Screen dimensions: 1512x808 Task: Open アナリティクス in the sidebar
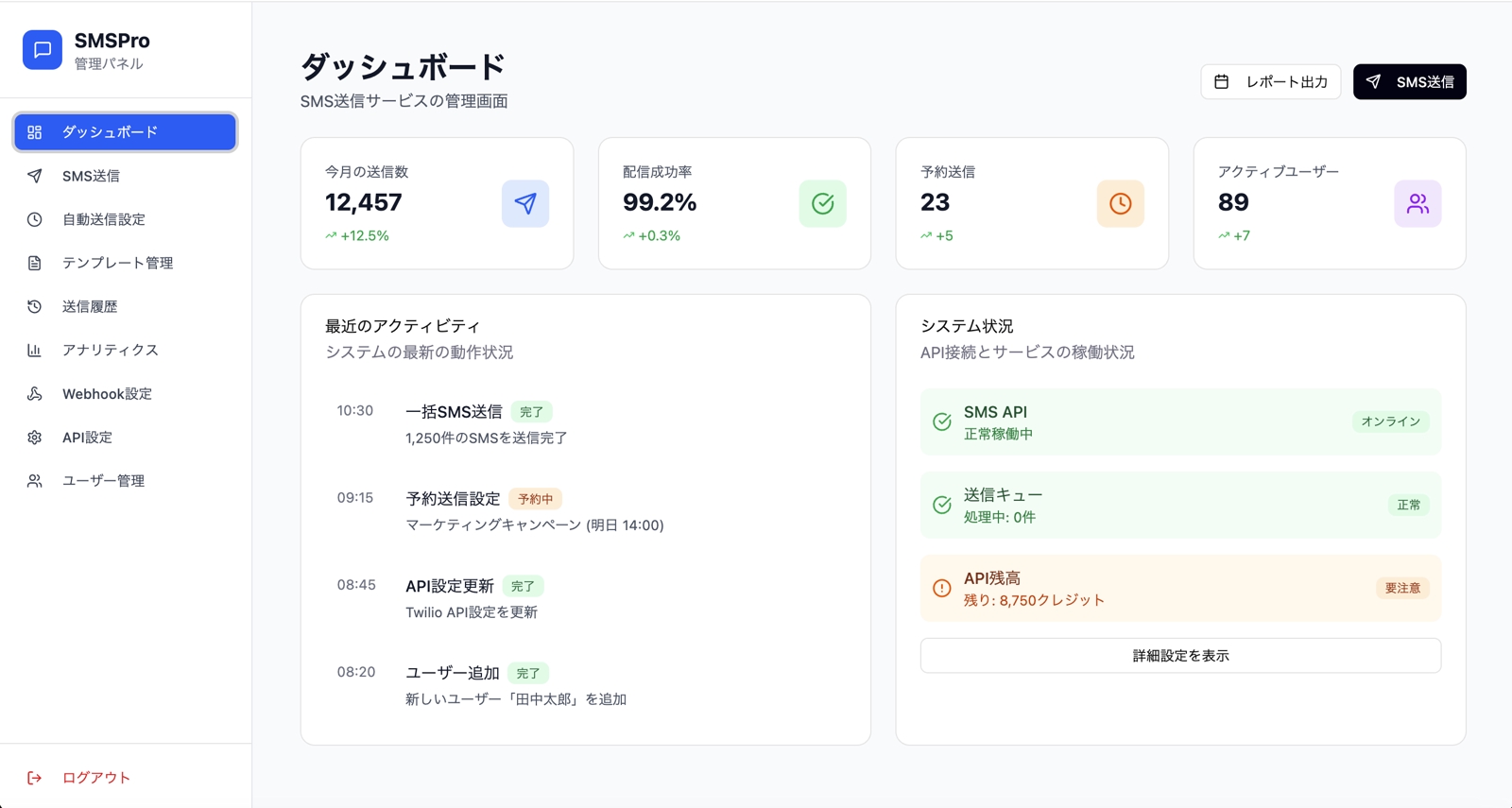coord(110,350)
